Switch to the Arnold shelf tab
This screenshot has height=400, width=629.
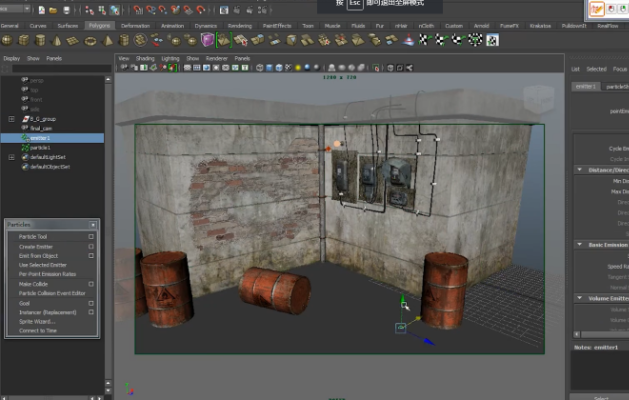pos(481,26)
